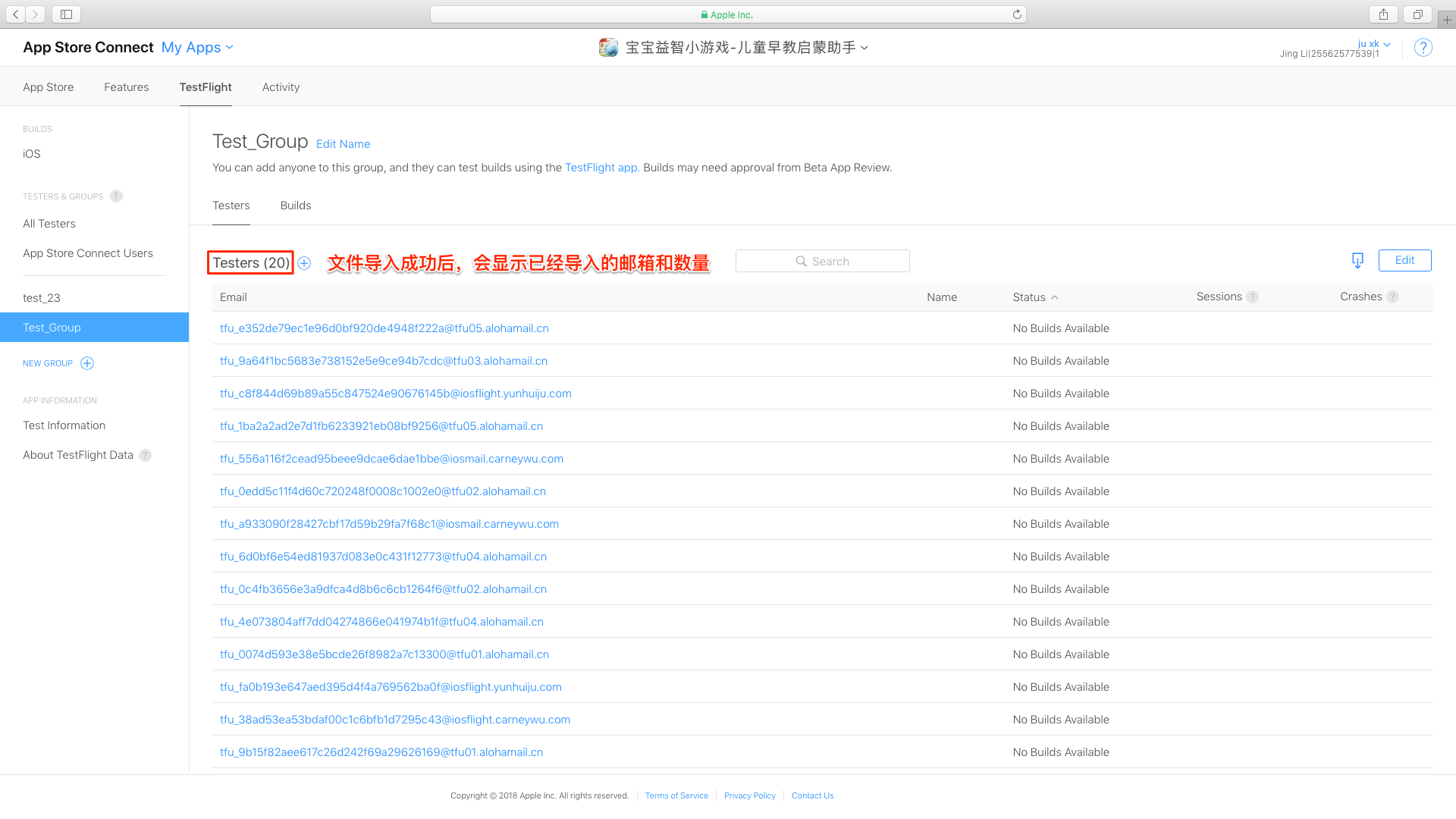Open the App Store tab
1456x819 pixels.
(49, 87)
